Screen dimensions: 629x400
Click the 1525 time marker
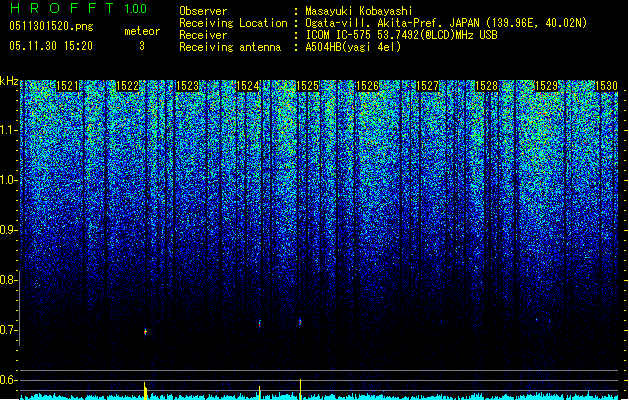coord(307,86)
